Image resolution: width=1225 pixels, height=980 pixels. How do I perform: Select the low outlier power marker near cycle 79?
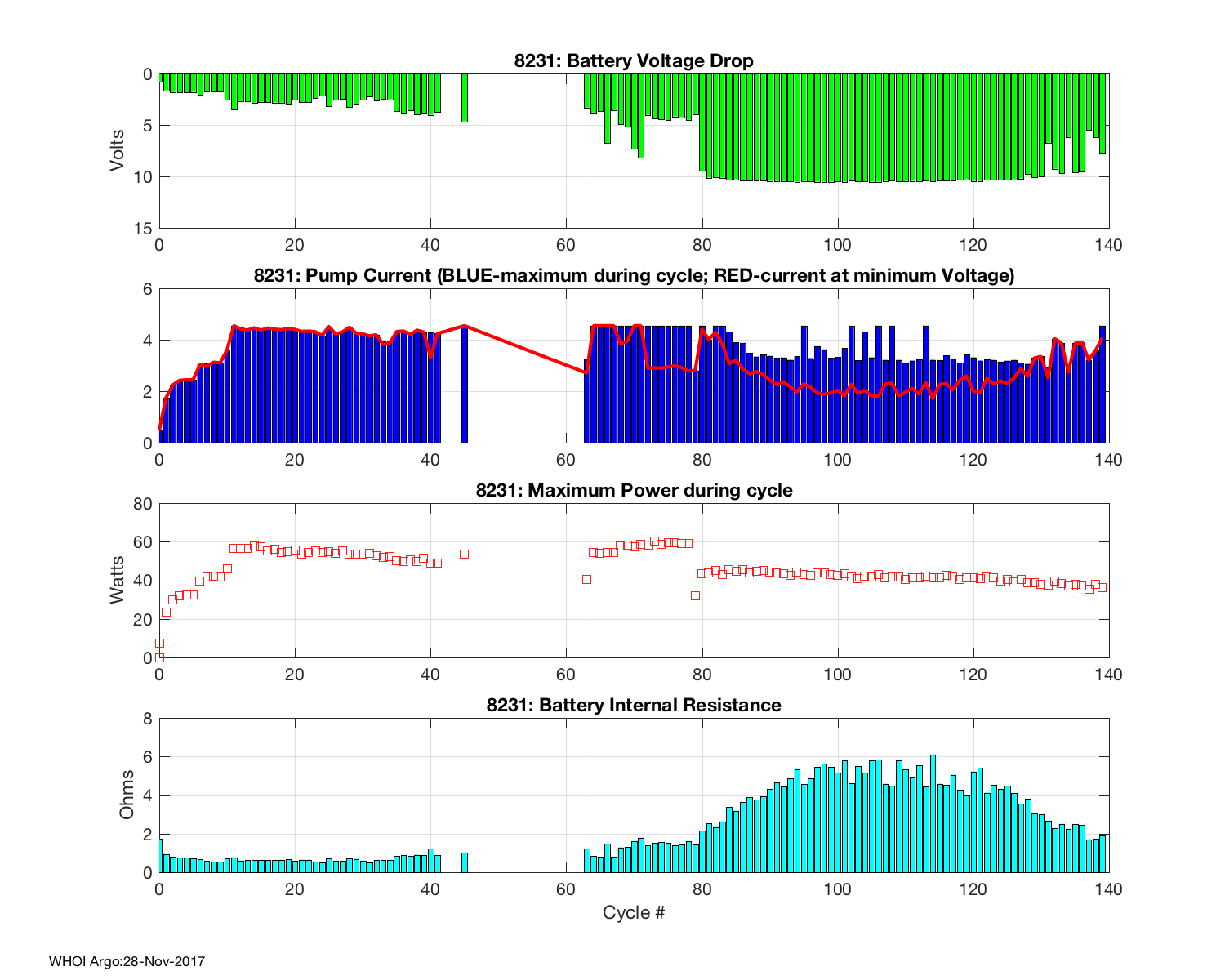point(695,595)
